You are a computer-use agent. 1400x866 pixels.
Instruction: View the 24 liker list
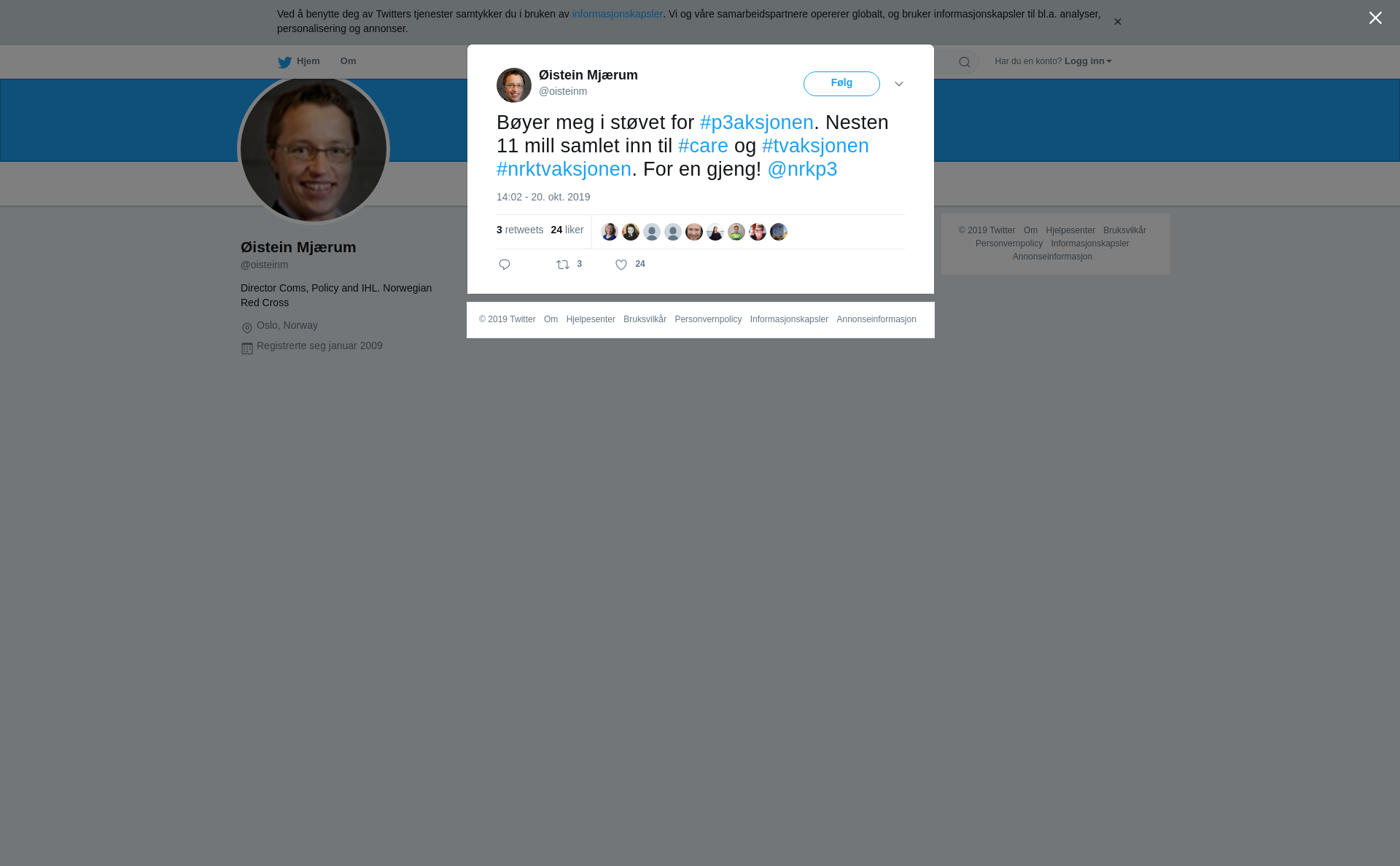click(x=567, y=230)
